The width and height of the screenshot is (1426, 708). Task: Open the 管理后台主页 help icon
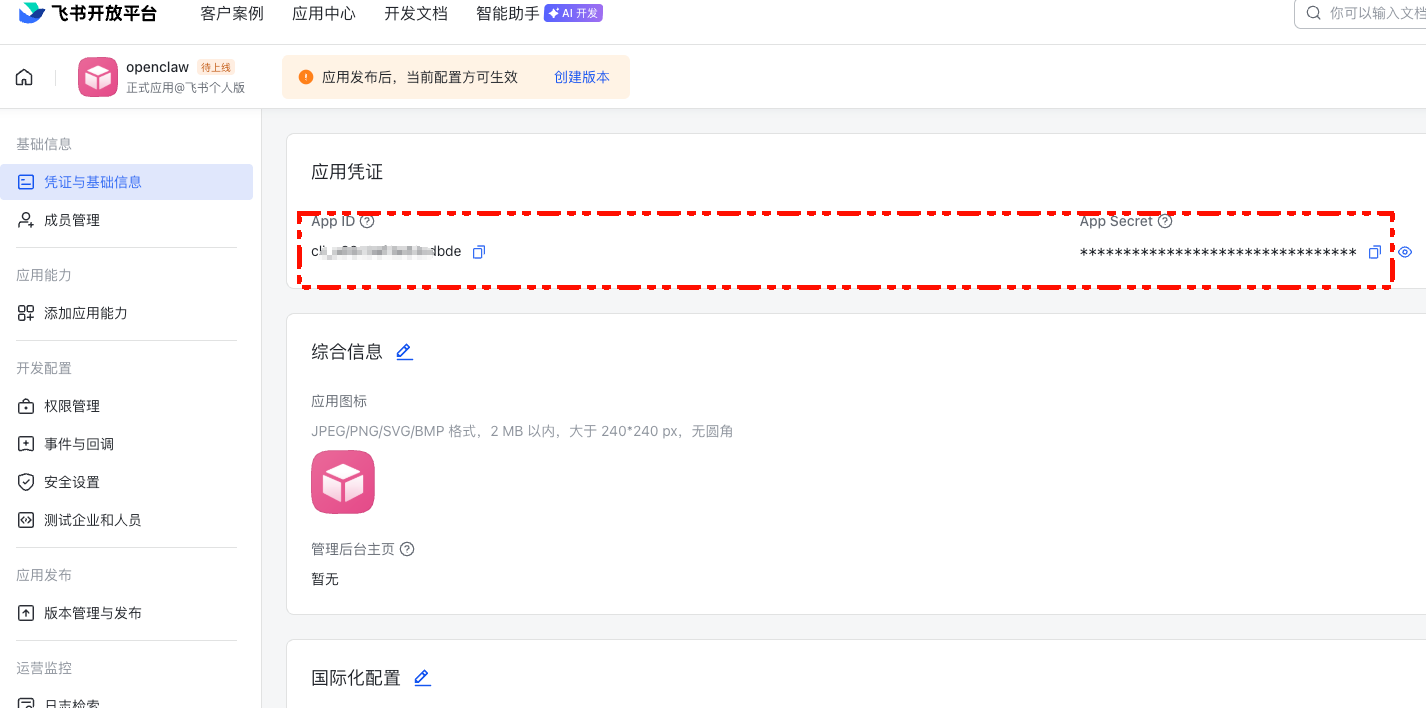pos(407,548)
